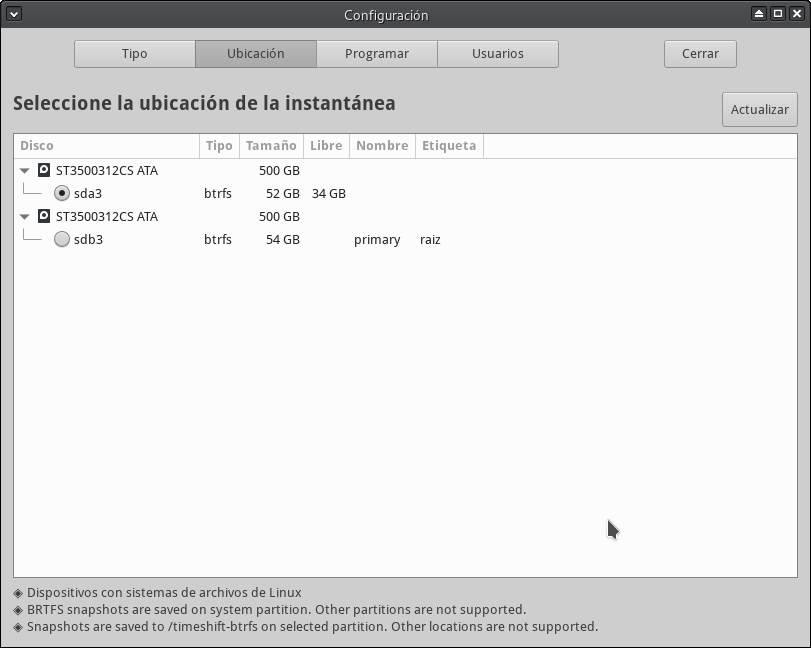Sort by the Disco column header
This screenshot has height=648, width=811.
click(106, 146)
